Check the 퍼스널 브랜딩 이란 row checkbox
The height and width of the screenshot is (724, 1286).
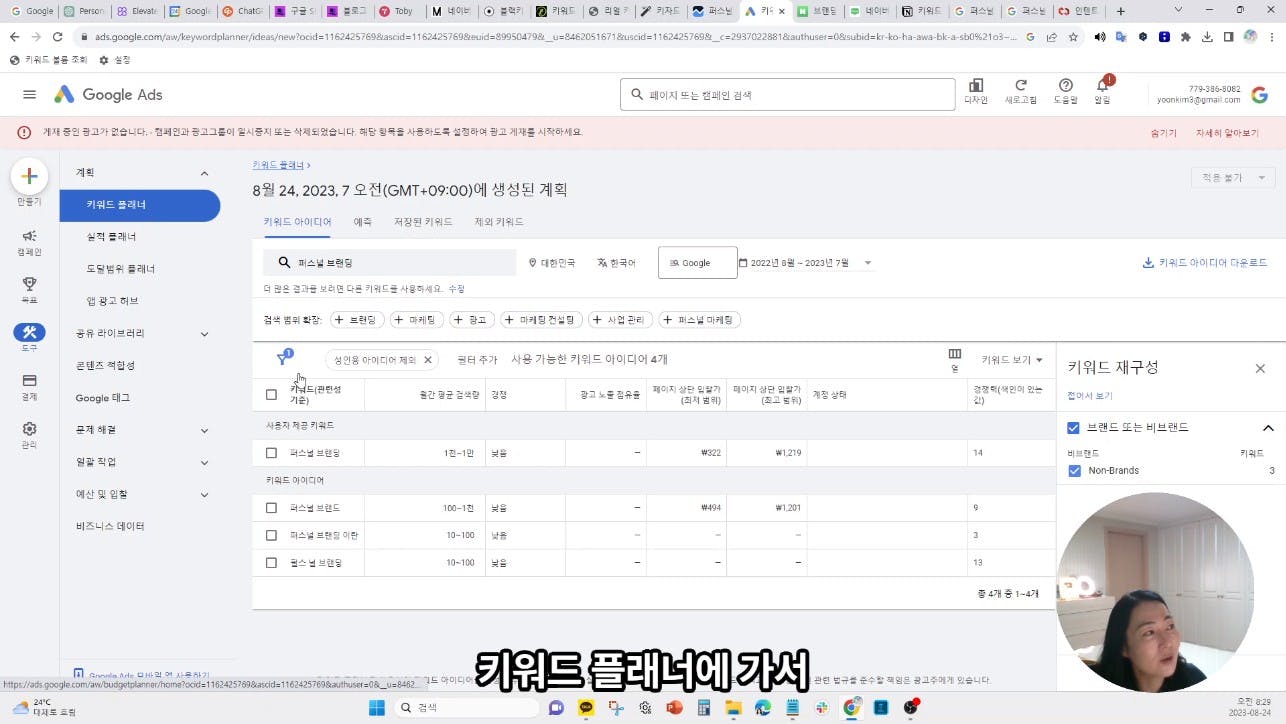[271, 535]
